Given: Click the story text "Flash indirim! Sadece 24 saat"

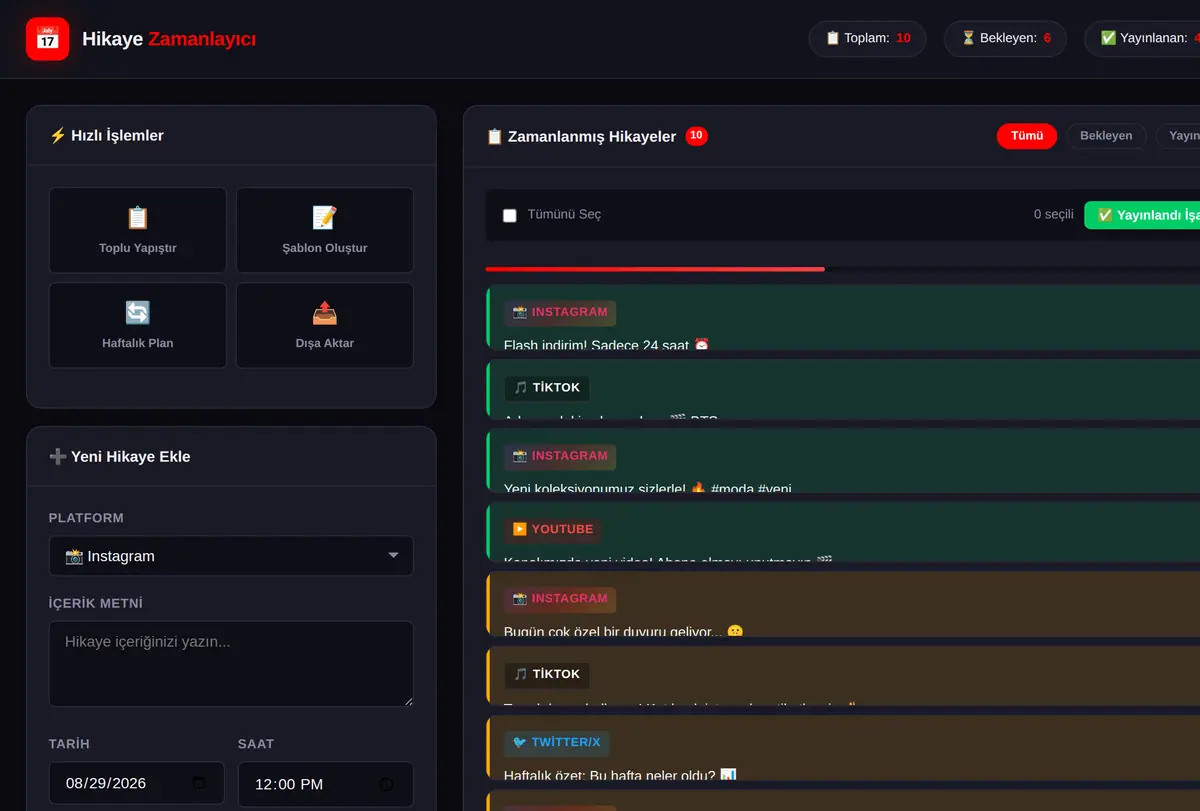Looking at the screenshot, I should (606, 345).
